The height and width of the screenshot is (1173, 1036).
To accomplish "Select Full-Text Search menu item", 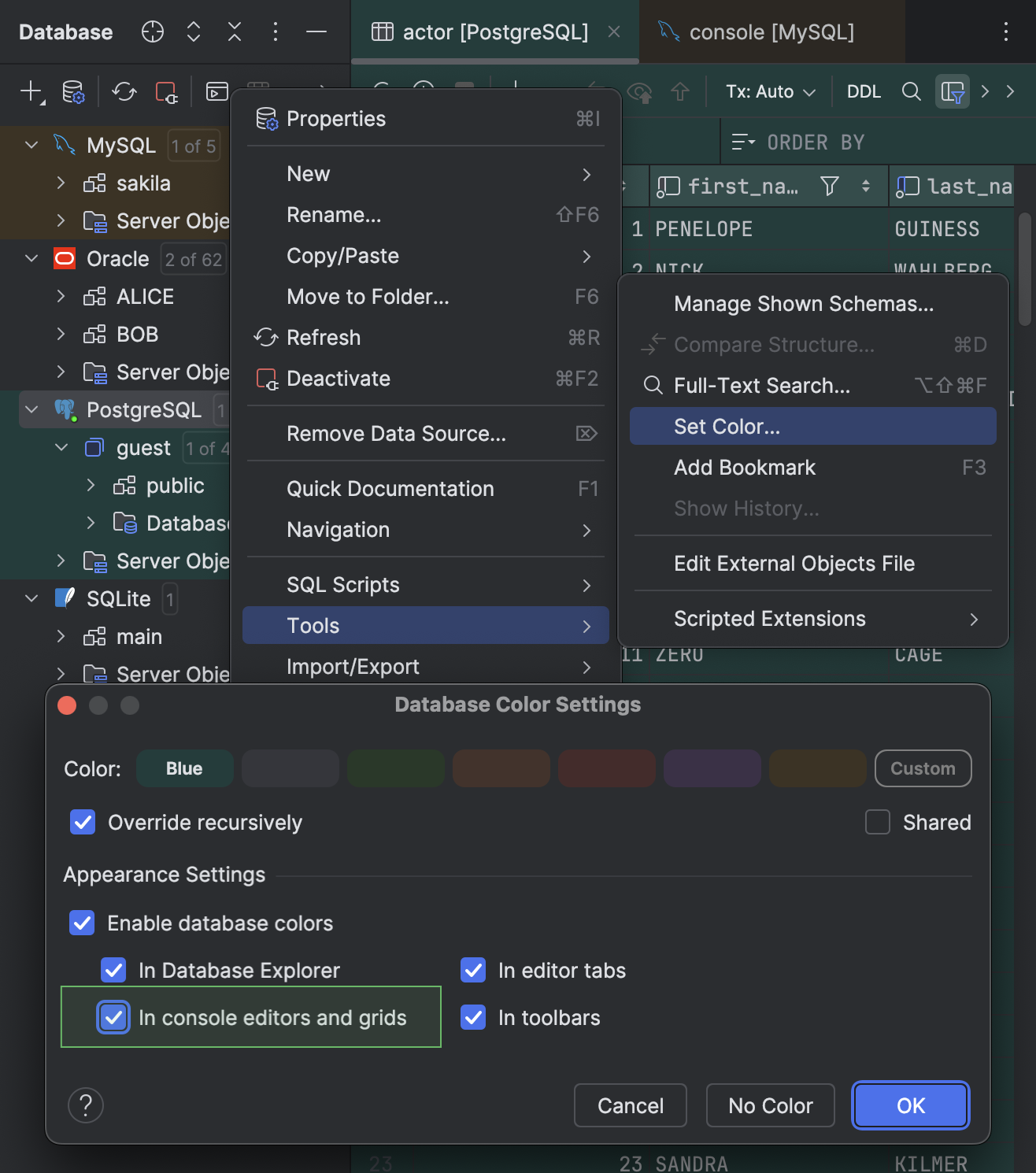I will (x=761, y=386).
